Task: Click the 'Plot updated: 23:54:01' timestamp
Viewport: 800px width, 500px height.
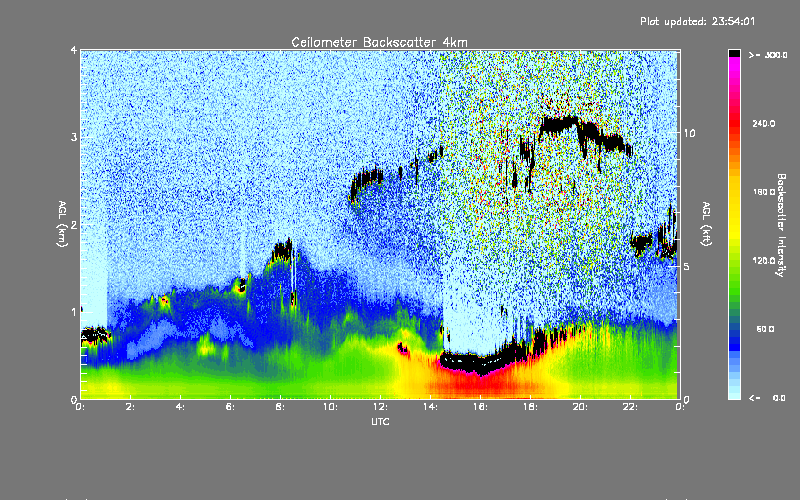Action: click(697, 21)
